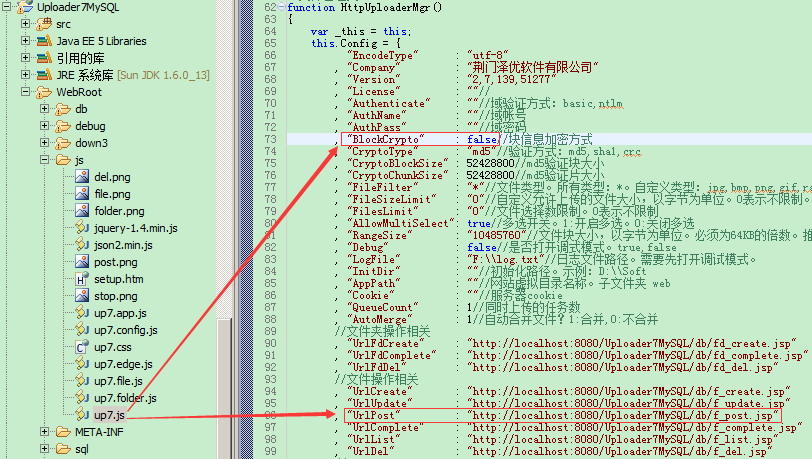Select the del.png image icon

(82, 176)
